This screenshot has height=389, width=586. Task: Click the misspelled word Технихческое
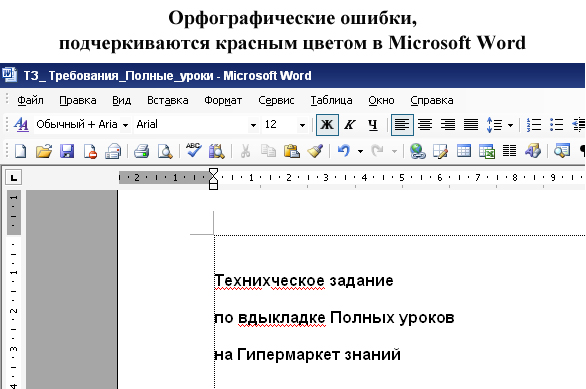click(269, 280)
